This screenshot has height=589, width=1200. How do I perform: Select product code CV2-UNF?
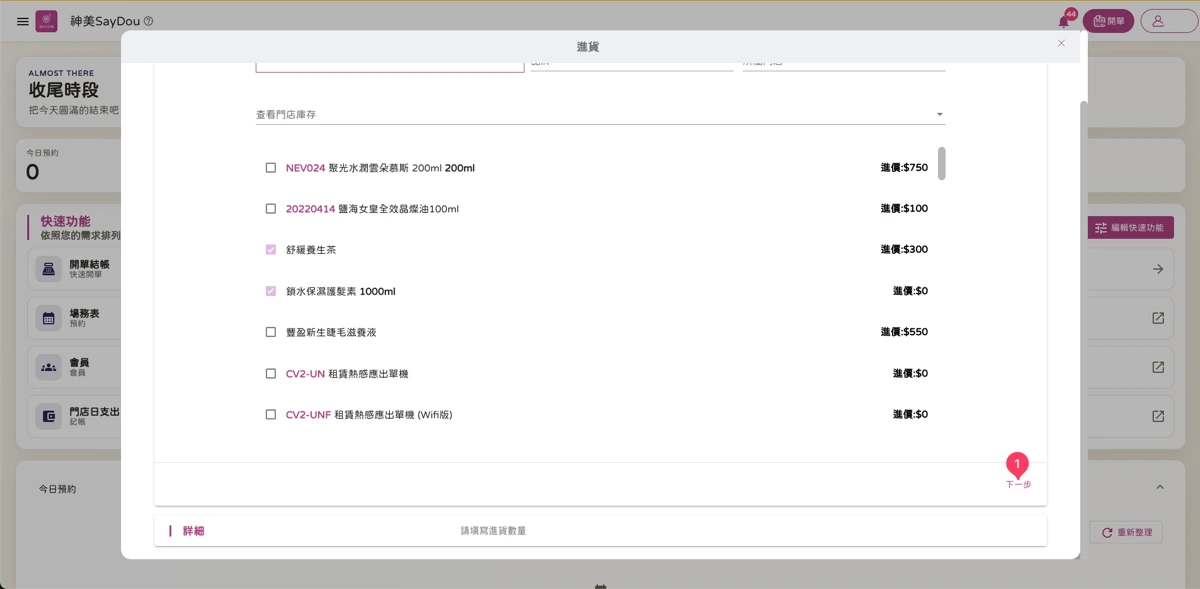tap(308, 415)
